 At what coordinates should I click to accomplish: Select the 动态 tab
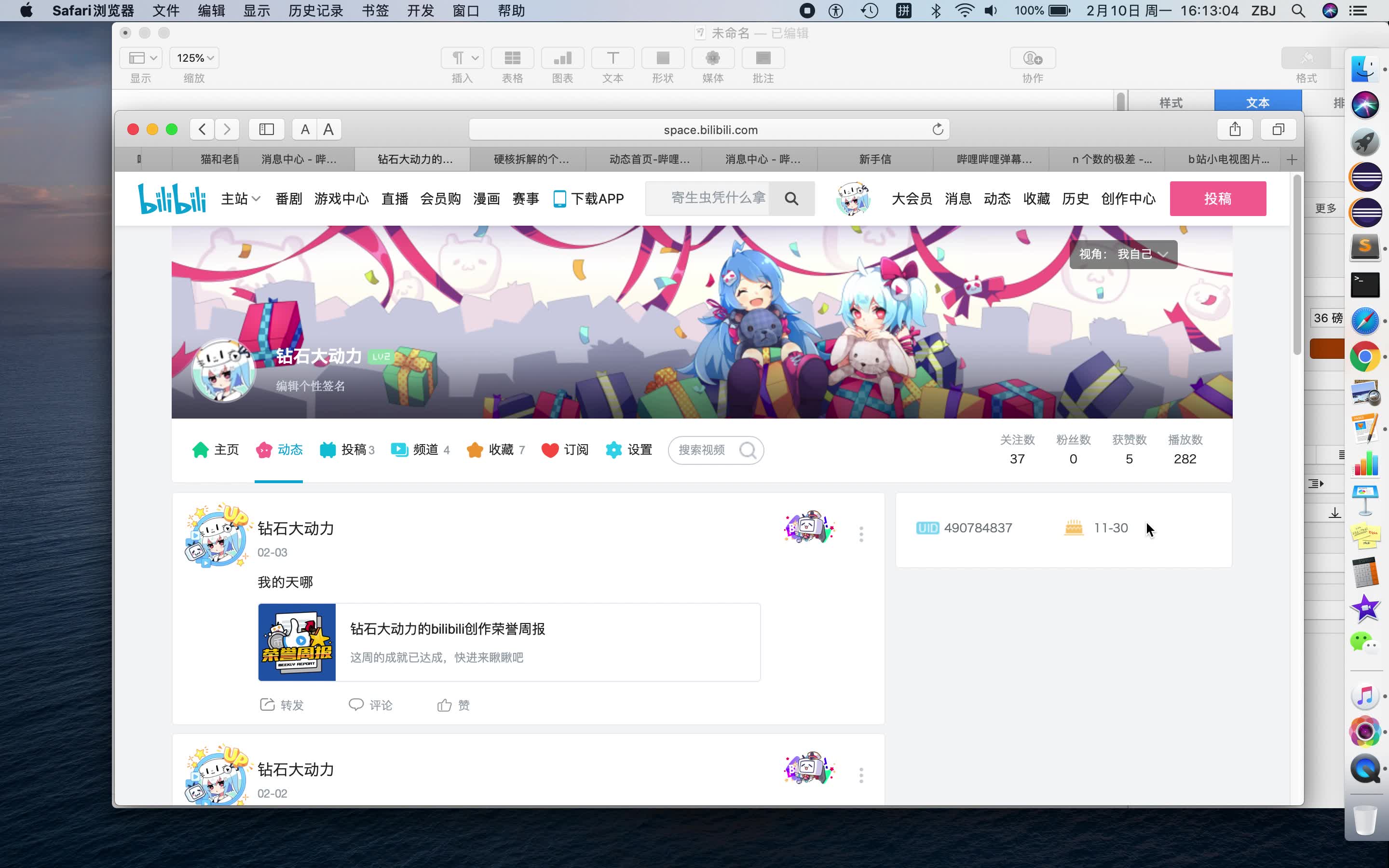pyautogui.click(x=279, y=449)
